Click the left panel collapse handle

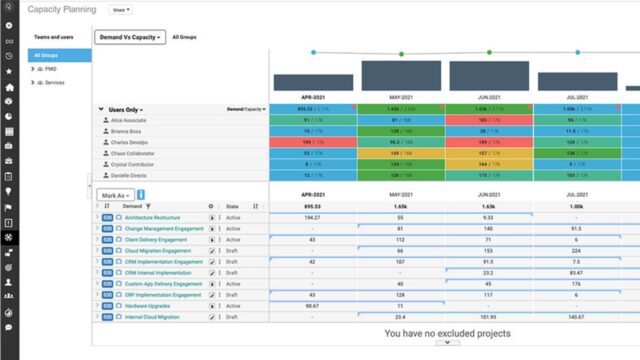click(x=89, y=186)
